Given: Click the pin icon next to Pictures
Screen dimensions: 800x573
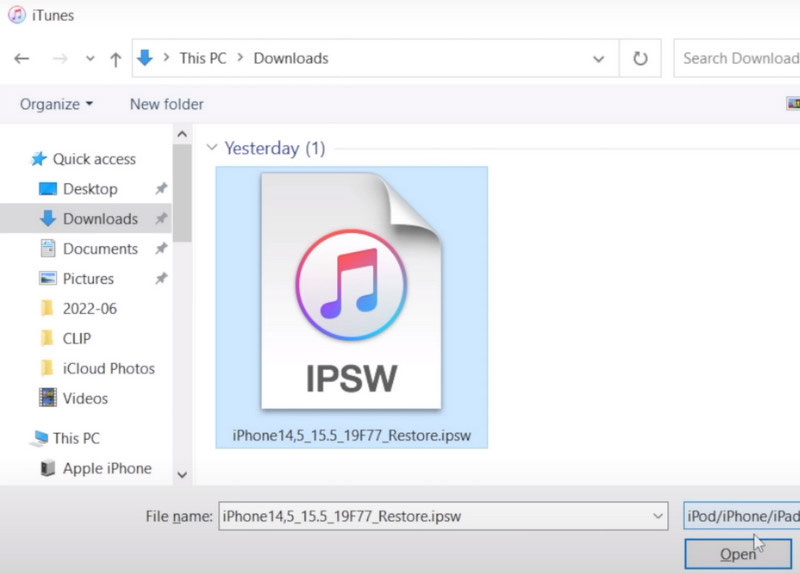Looking at the screenshot, I should 161,279.
